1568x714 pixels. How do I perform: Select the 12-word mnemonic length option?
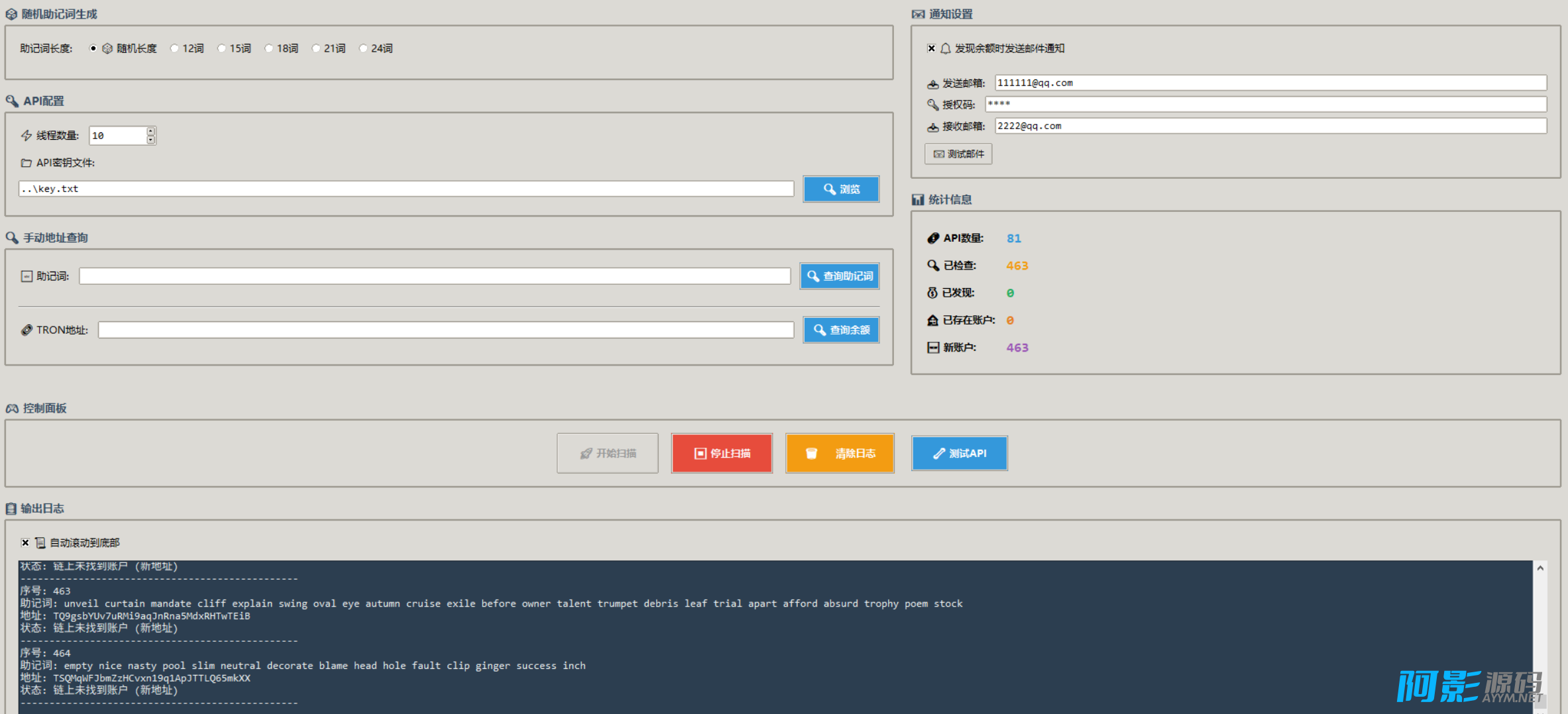click(175, 48)
